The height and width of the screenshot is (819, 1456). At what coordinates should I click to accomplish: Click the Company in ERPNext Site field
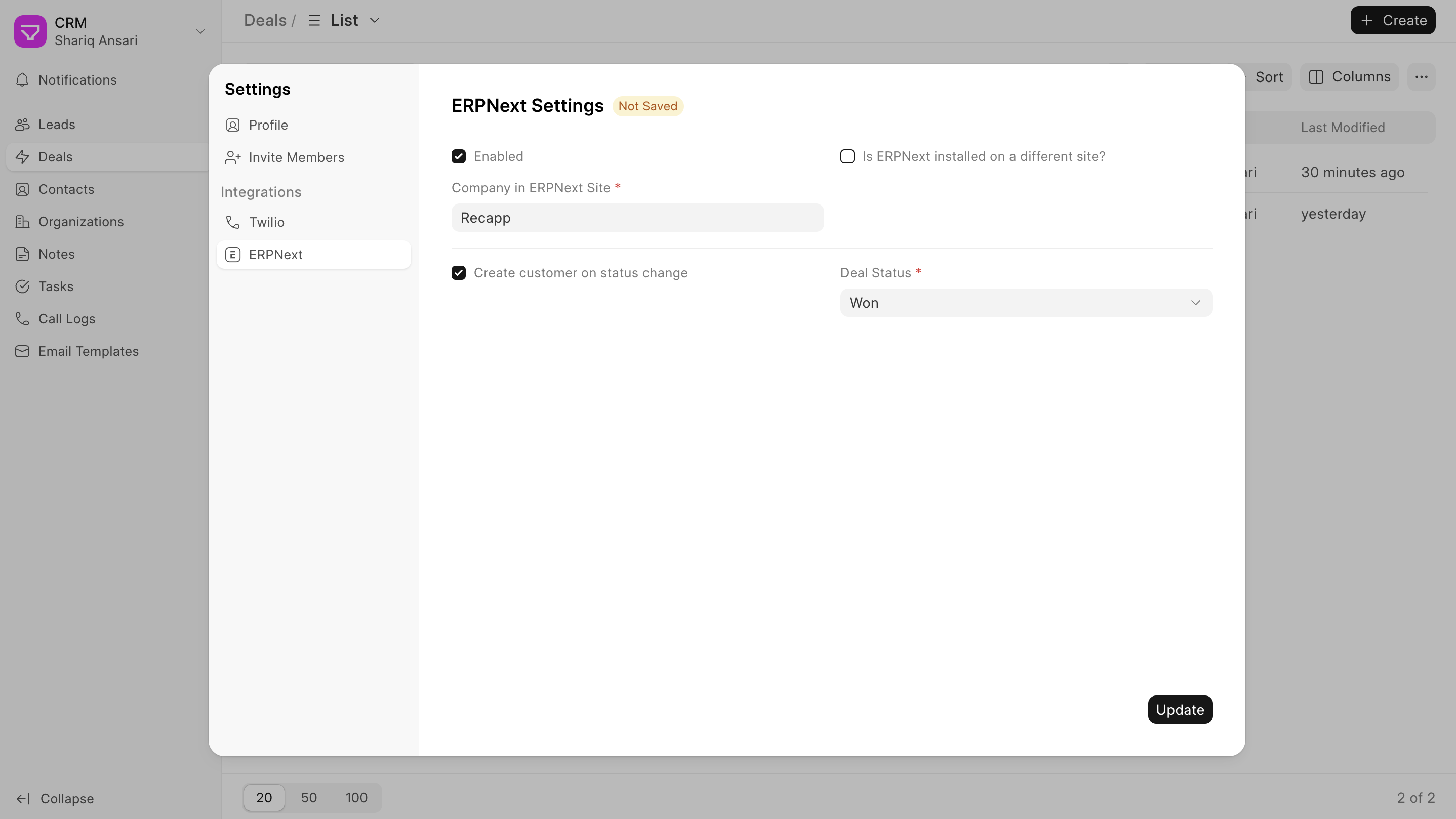pyautogui.click(x=637, y=218)
